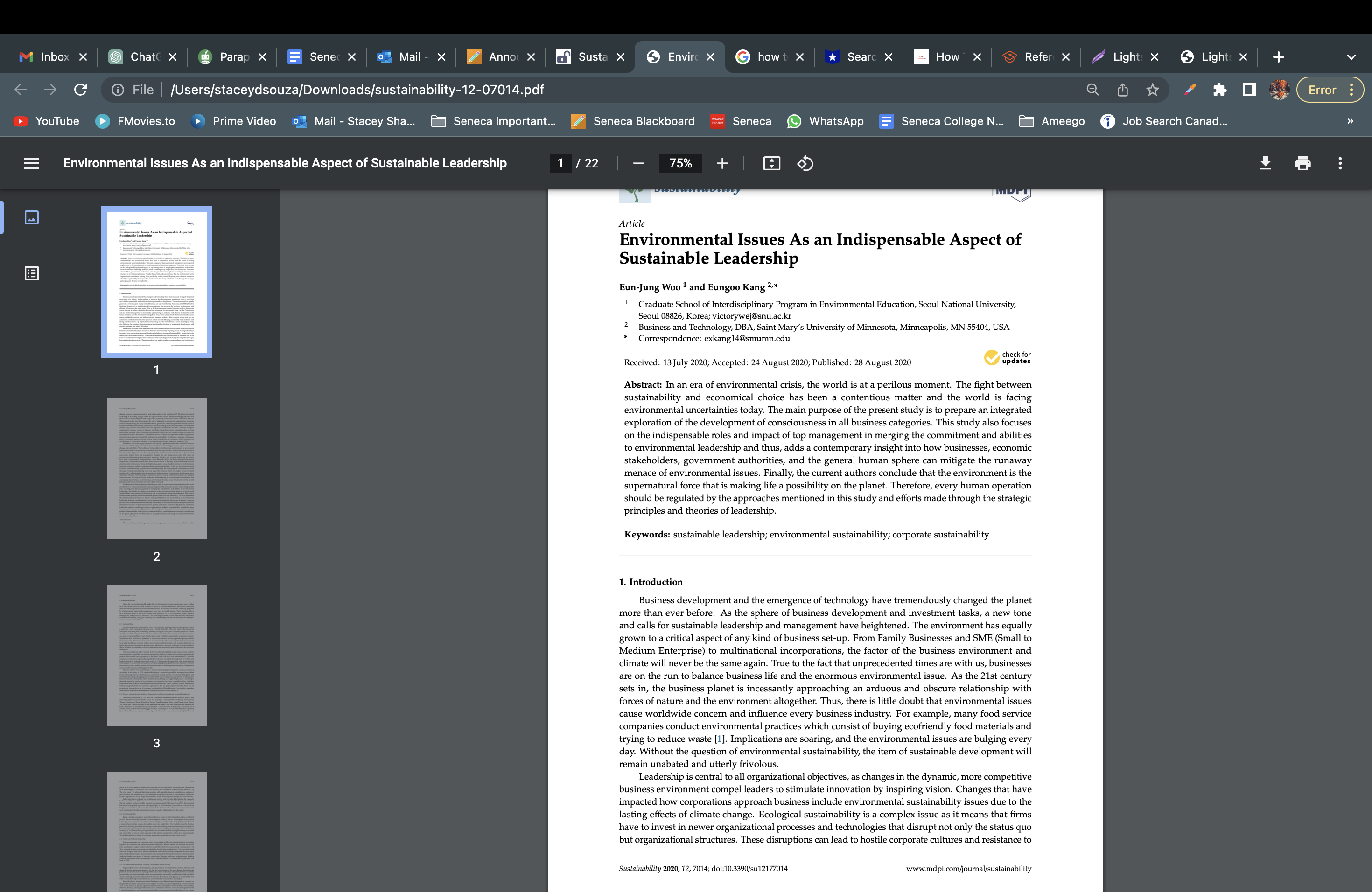Screen dimensions: 1372x892
Task: Close the current Environmental PDF tab
Action: click(710, 56)
